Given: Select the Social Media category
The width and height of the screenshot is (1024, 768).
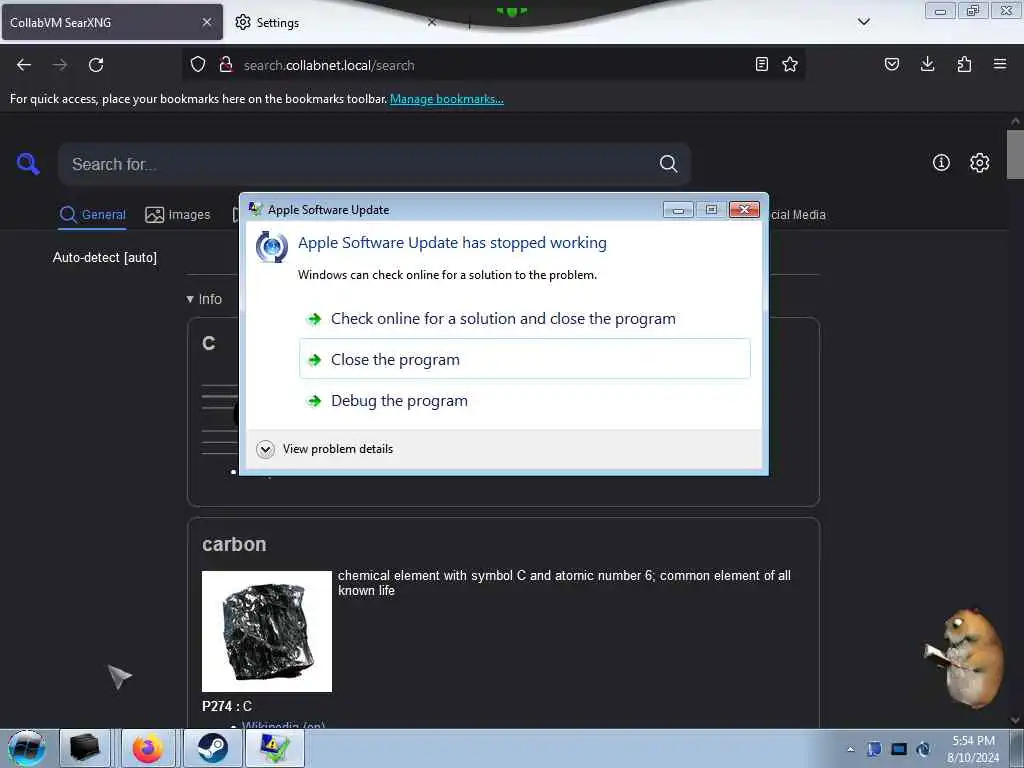Looking at the screenshot, I should (x=797, y=214).
